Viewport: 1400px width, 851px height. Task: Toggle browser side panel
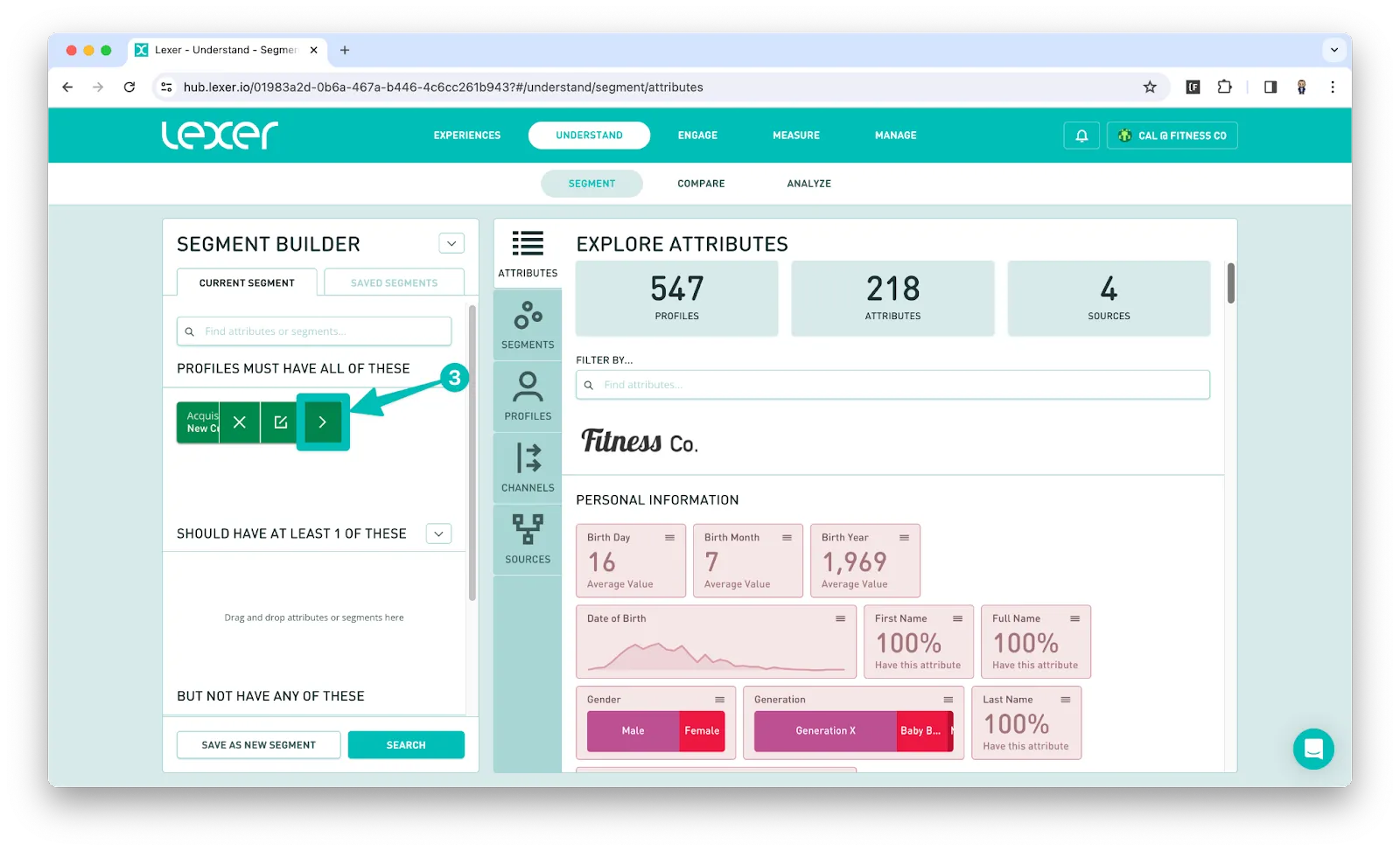(x=1270, y=87)
